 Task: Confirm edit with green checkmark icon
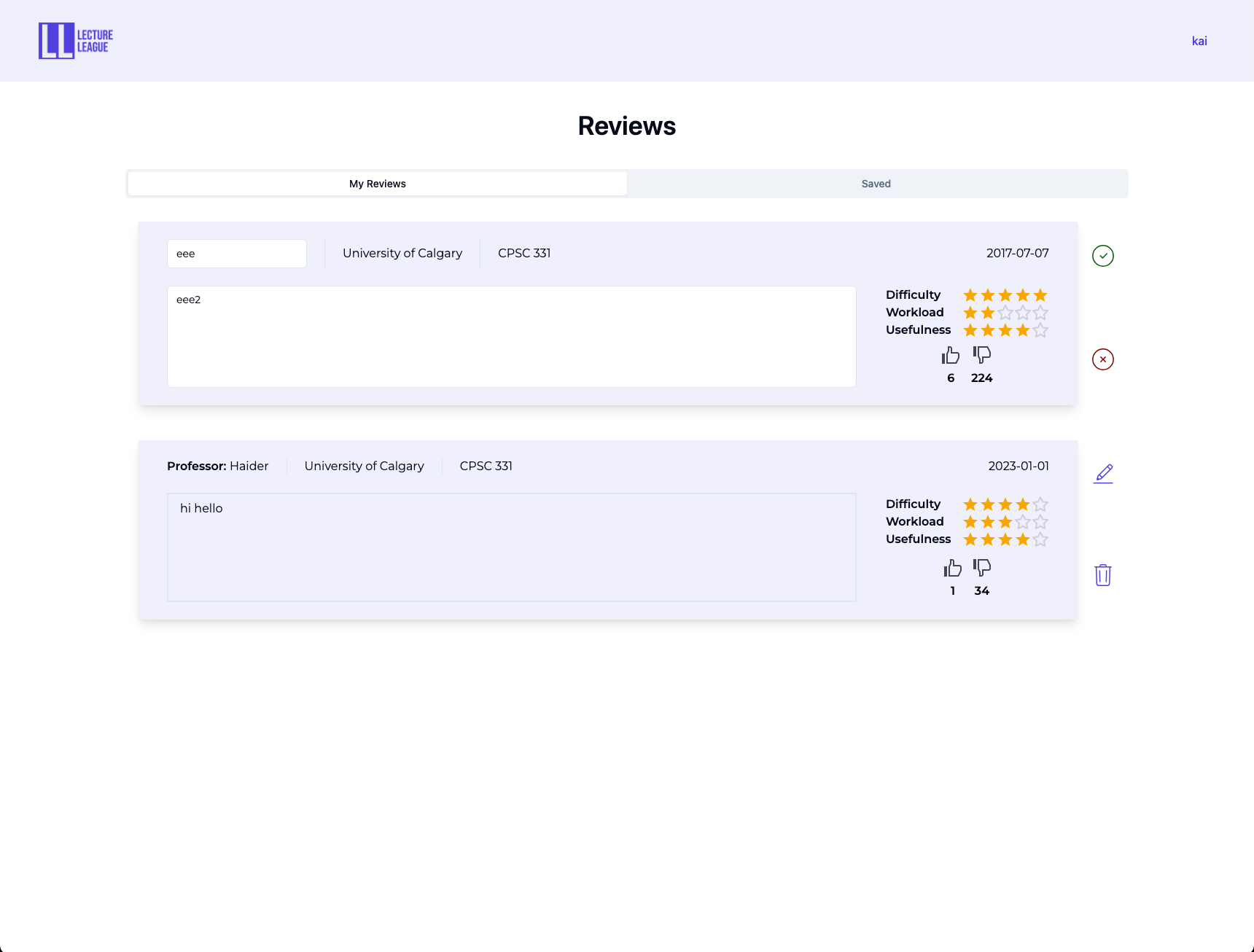(1102, 256)
